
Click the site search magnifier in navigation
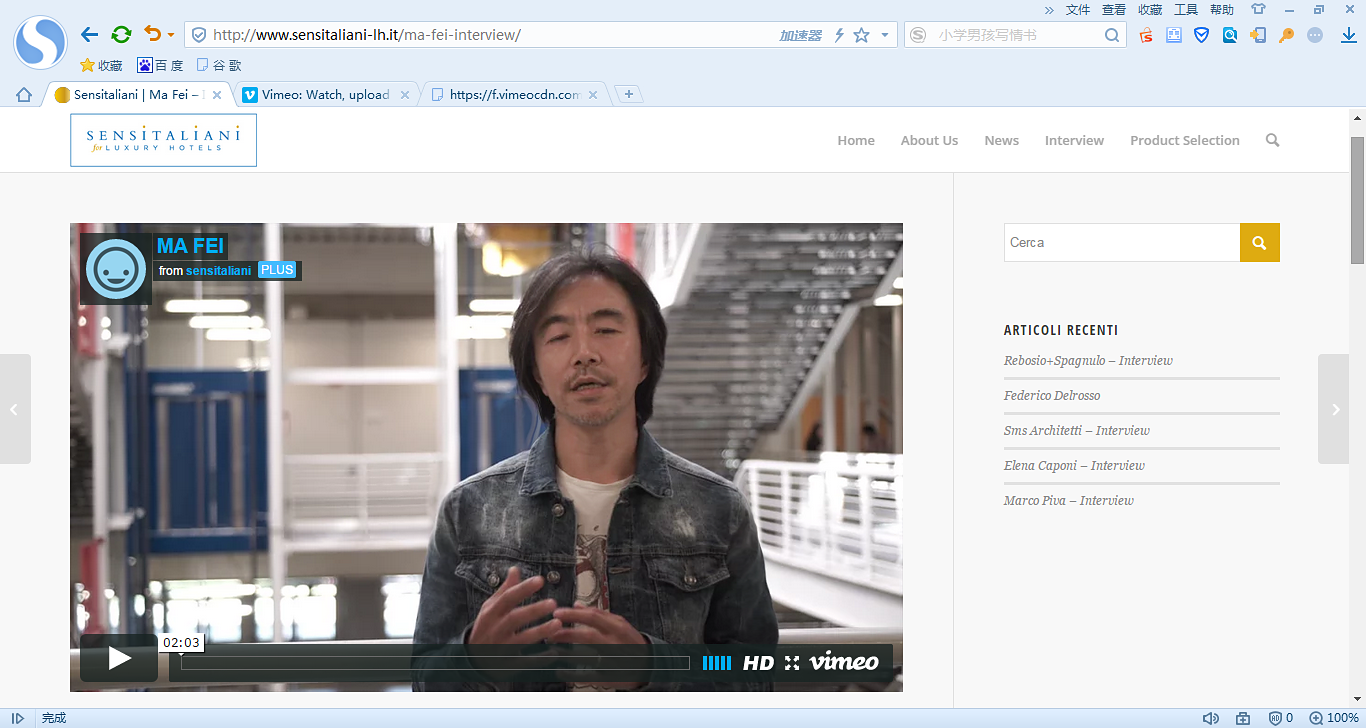(1273, 140)
